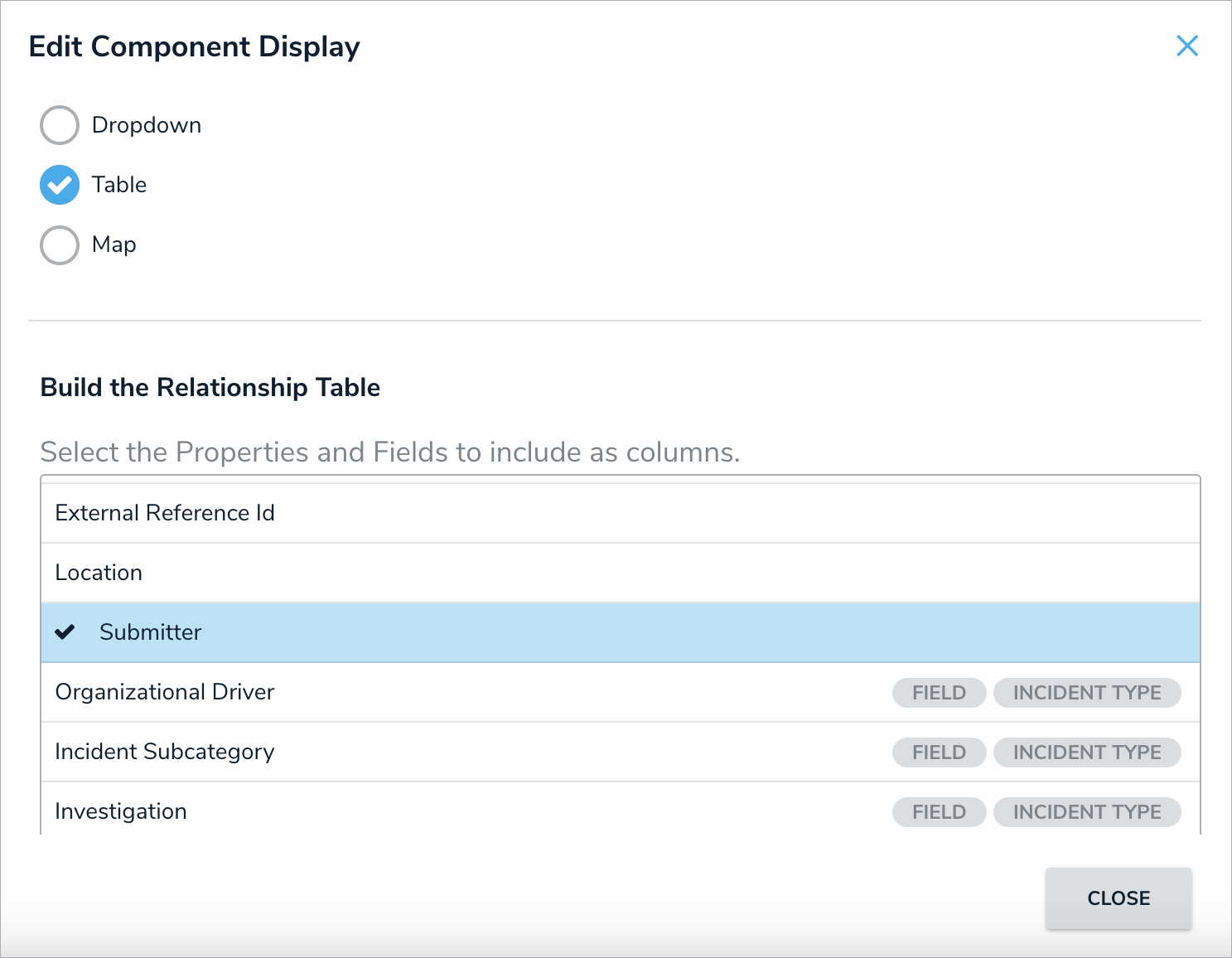
Task: Select the Dropdown radio option
Action: (60, 125)
